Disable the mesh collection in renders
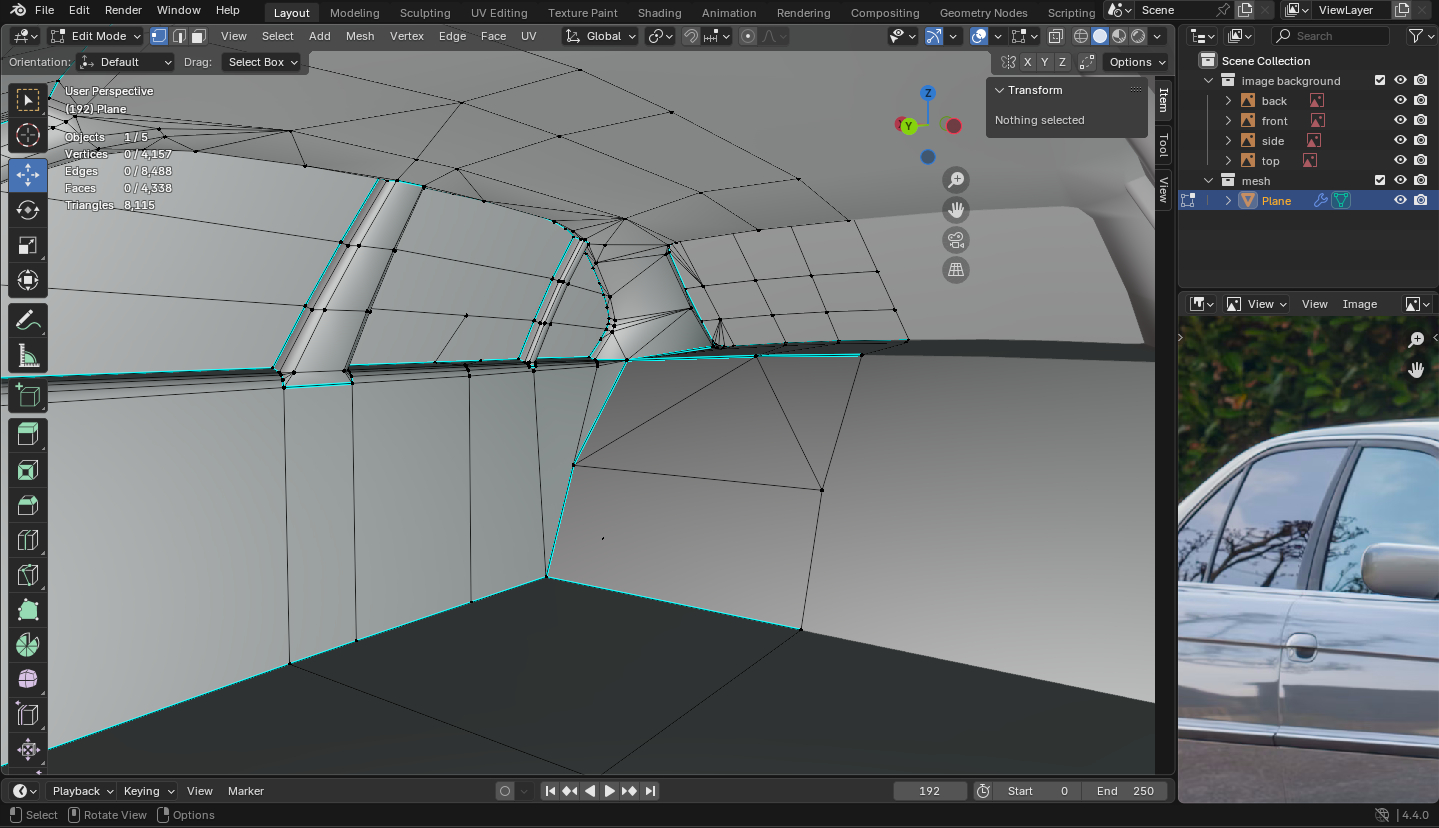Viewport: 1439px width, 828px height. [1420, 181]
